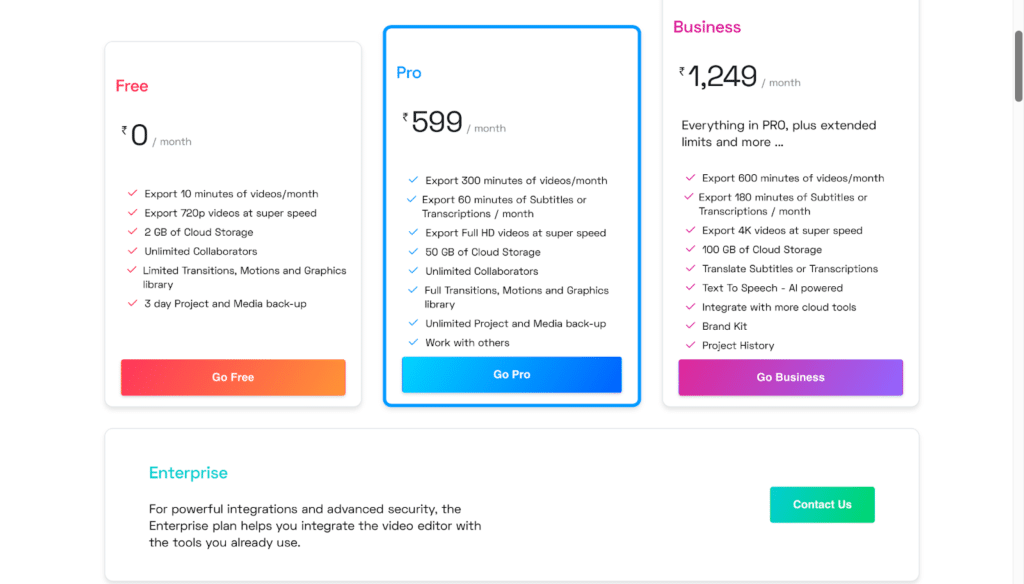
Task: Select the Pro plan title
Action: tap(409, 73)
